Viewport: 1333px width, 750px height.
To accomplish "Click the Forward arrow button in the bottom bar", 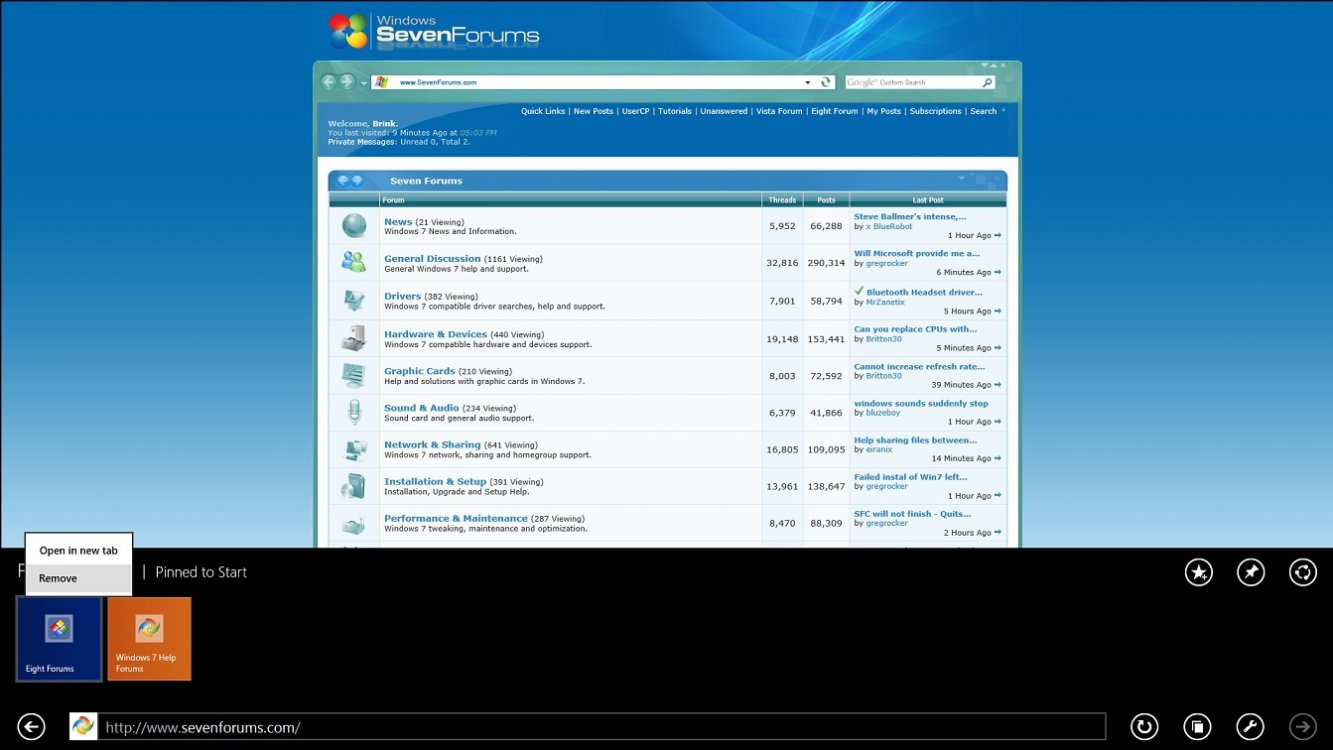I will click(x=1303, y=727).
